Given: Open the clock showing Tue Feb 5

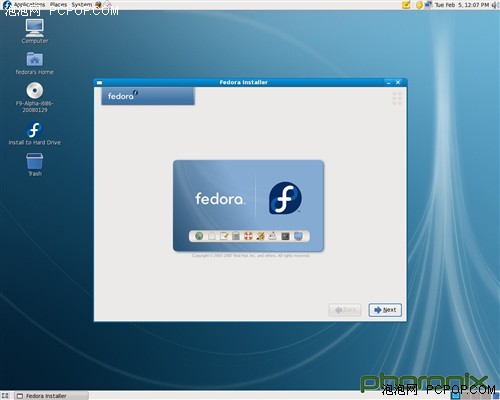Looking at the screenshot, I should tap(462, 5).
